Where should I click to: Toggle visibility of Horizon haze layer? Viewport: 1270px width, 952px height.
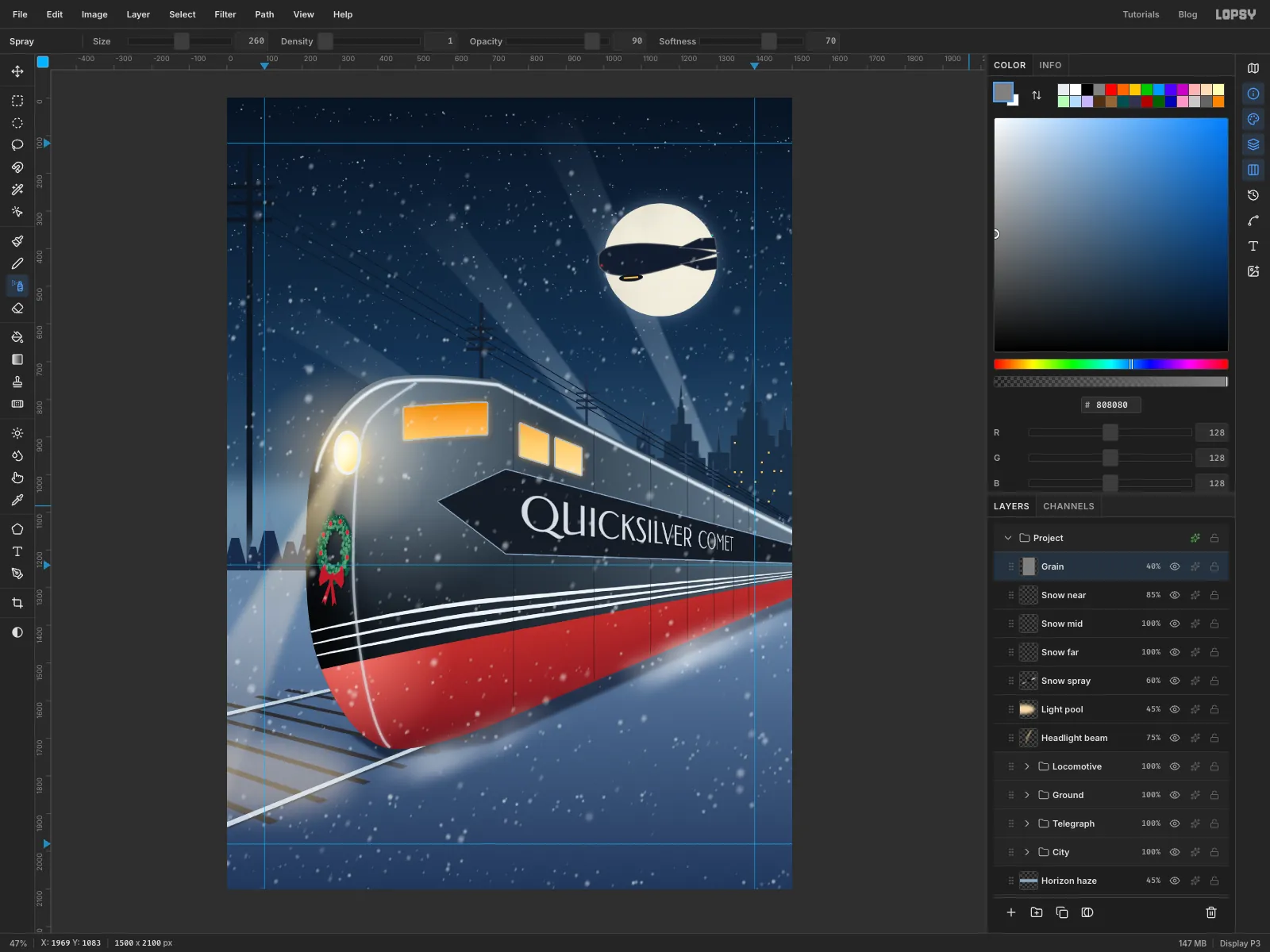1175,881
